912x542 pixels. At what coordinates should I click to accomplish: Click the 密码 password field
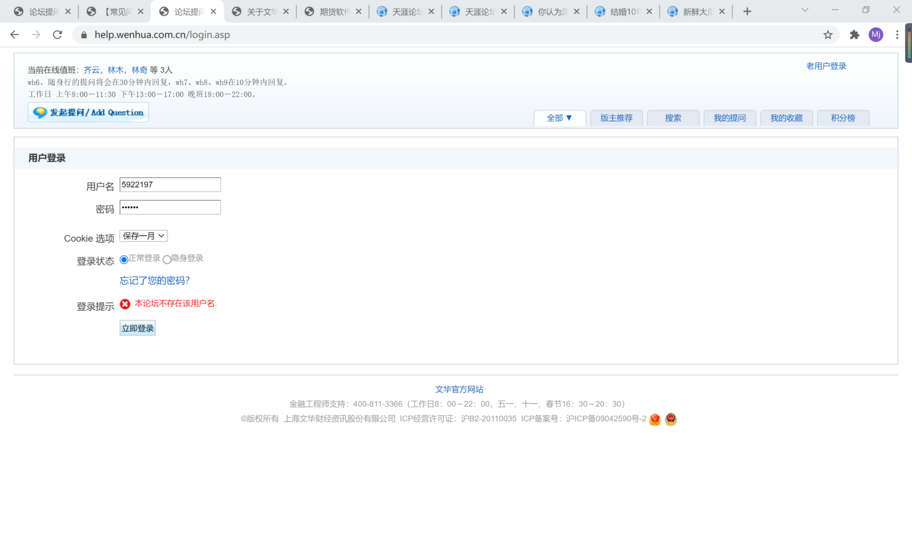click(x=170, y=208)
